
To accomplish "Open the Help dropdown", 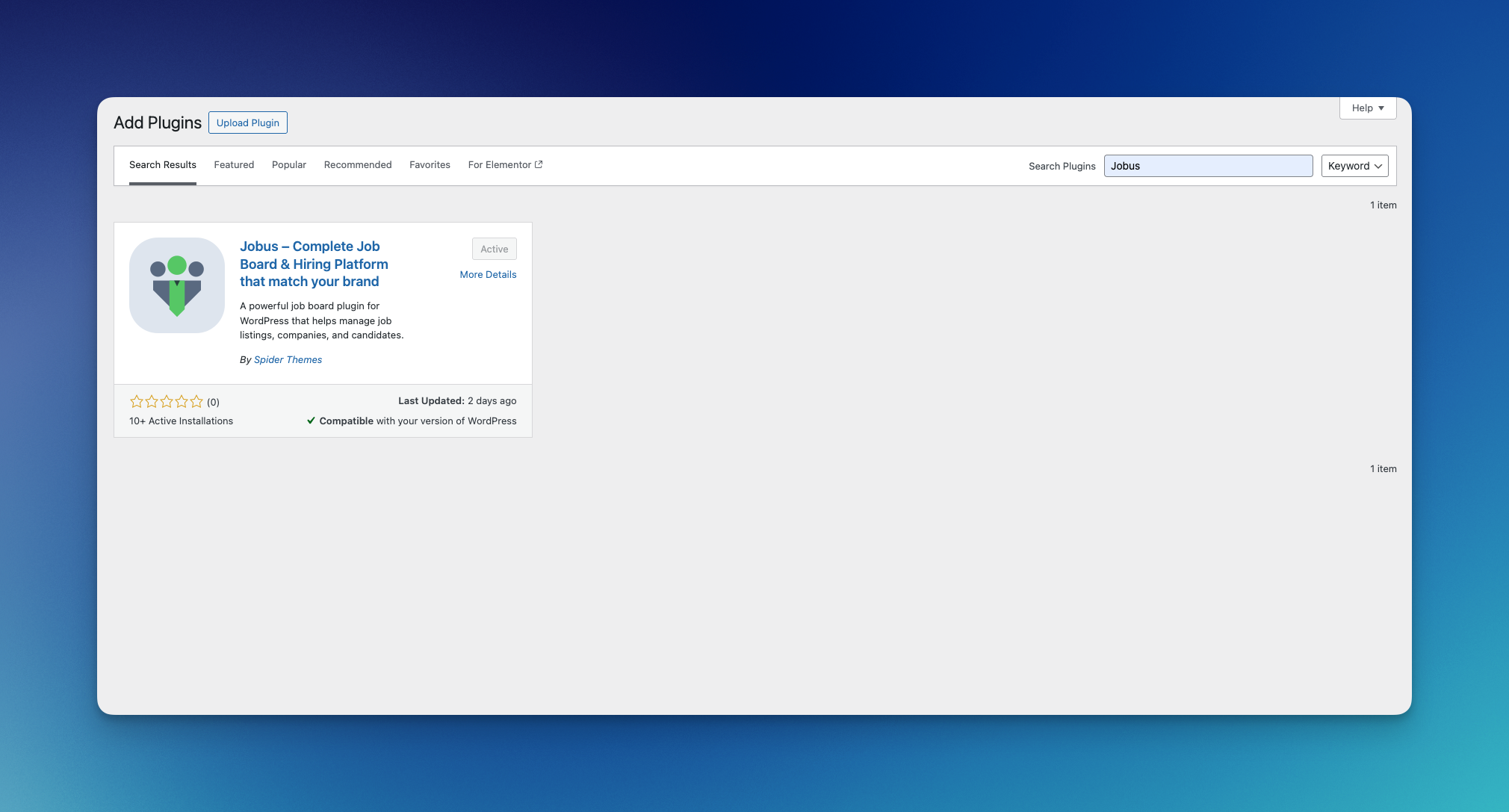I will 1366,108.
